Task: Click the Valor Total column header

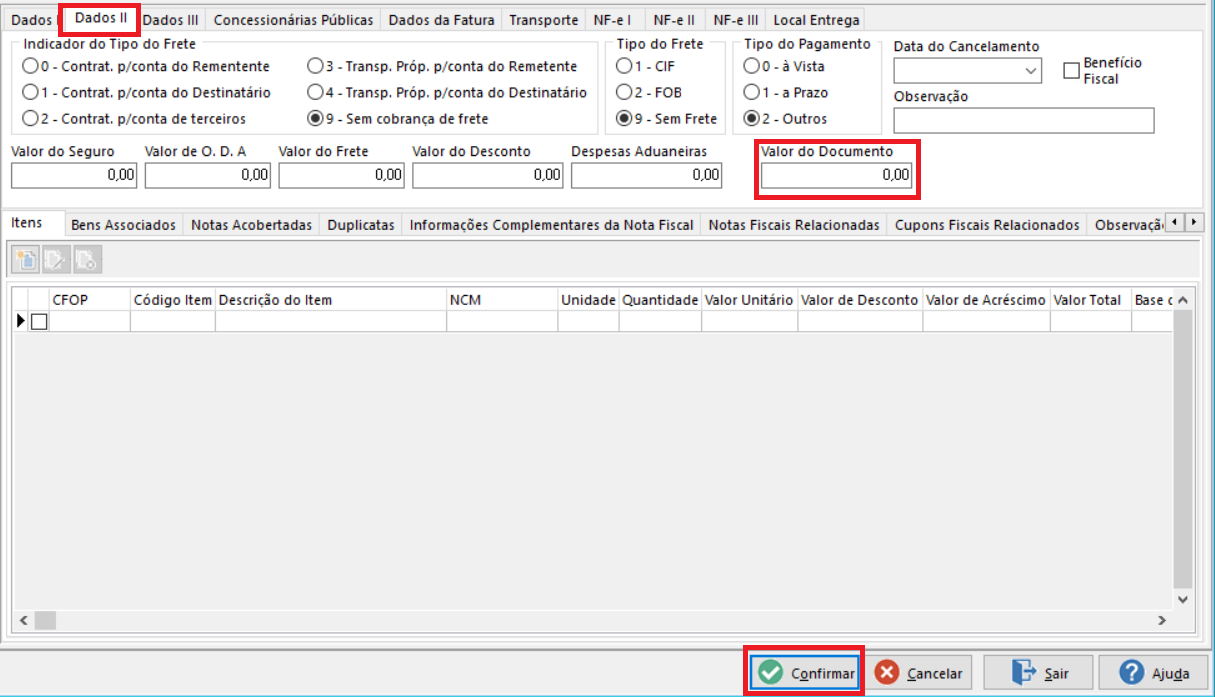Action: (x=1090, y=300)
